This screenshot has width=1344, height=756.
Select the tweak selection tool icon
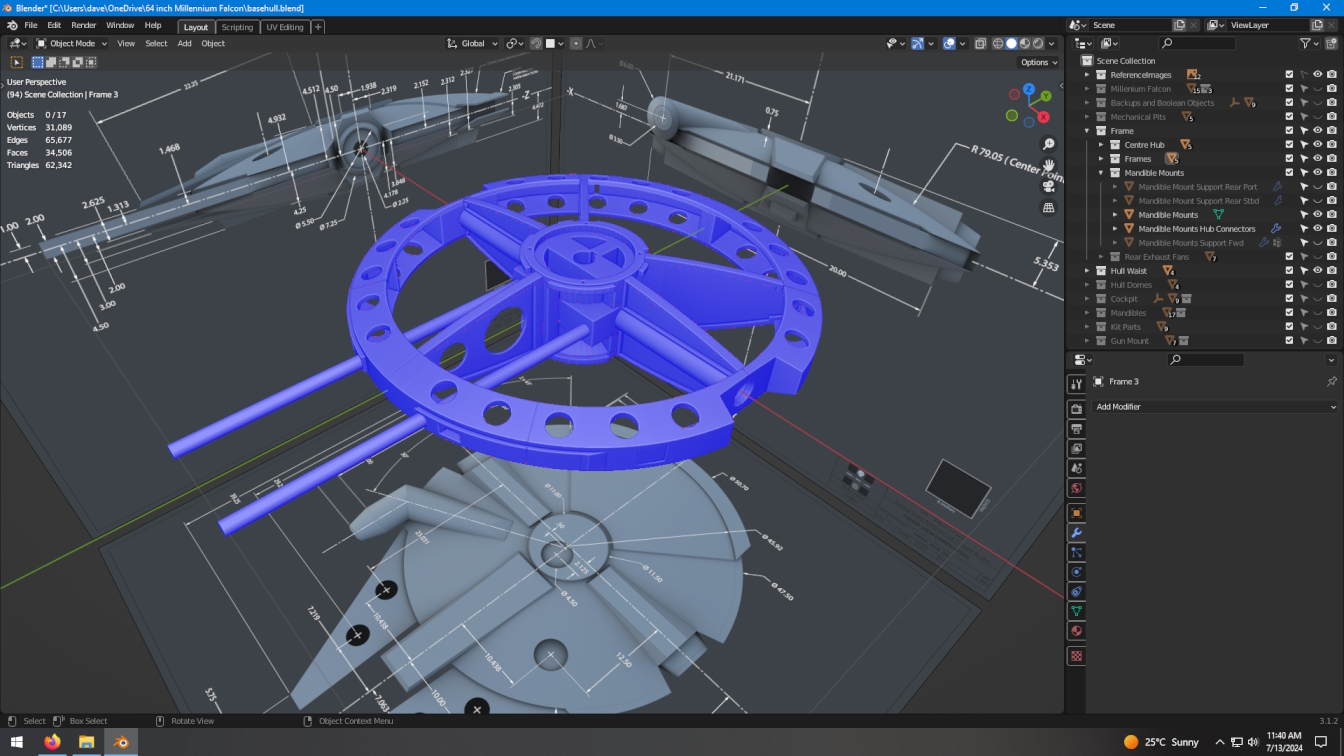click(x=17, y=62)
